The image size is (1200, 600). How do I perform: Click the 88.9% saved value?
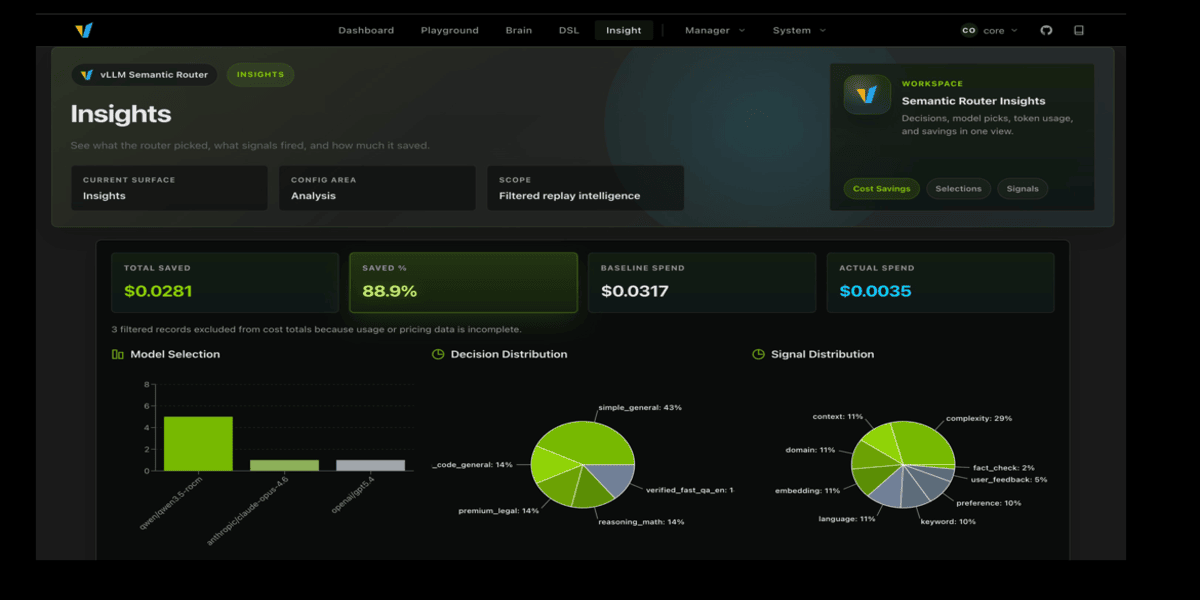click(x=390, y=291)
